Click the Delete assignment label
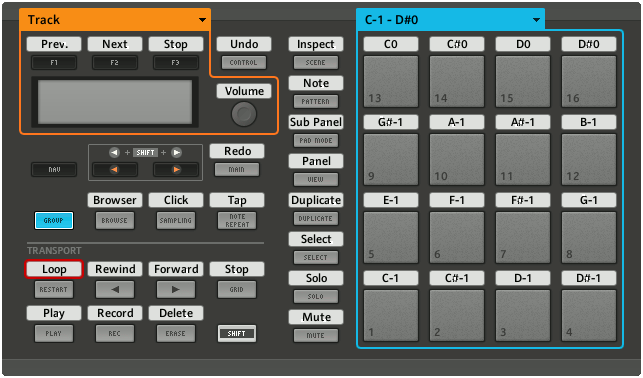 pos(176,313)
